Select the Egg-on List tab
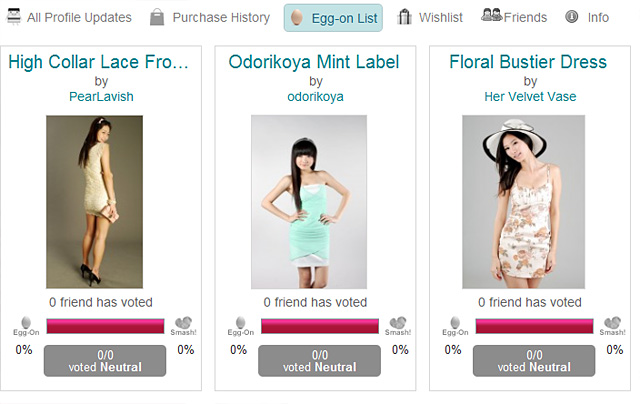 [x=333, y=17]
